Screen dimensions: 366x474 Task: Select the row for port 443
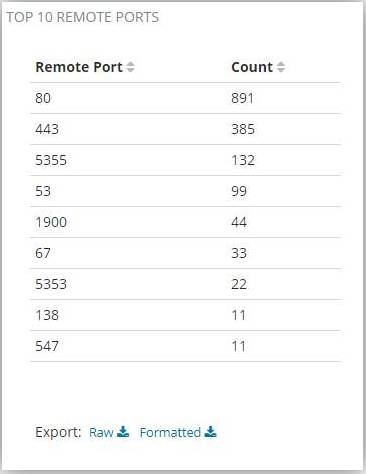coord(186,129)
